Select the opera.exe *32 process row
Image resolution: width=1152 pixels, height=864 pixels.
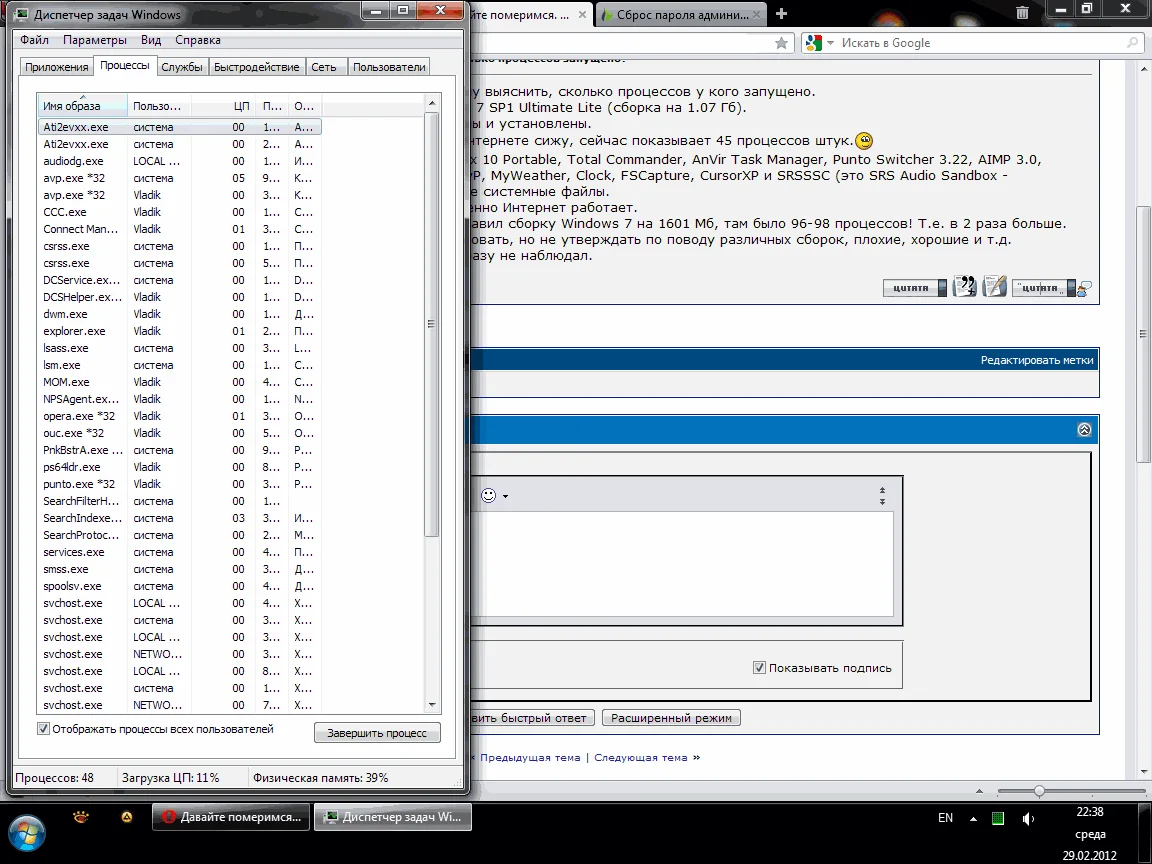(x=179, y=416)
